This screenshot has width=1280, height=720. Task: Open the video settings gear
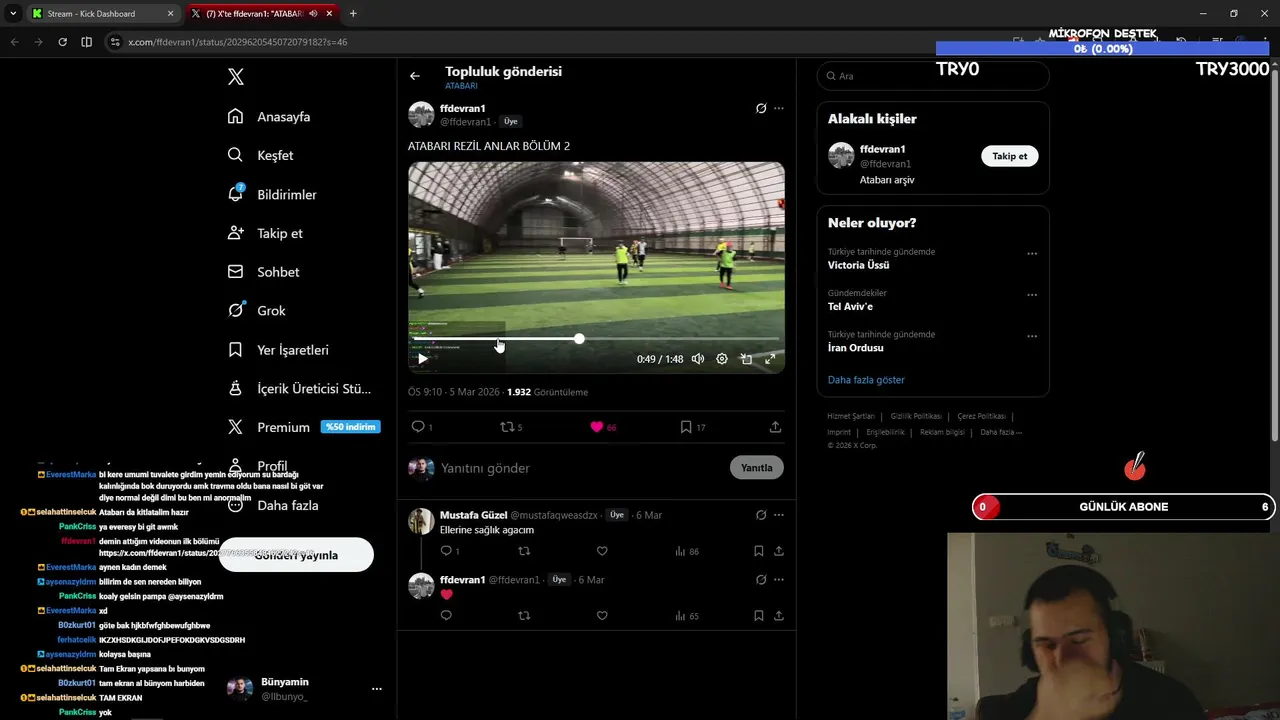click(722, 359)
